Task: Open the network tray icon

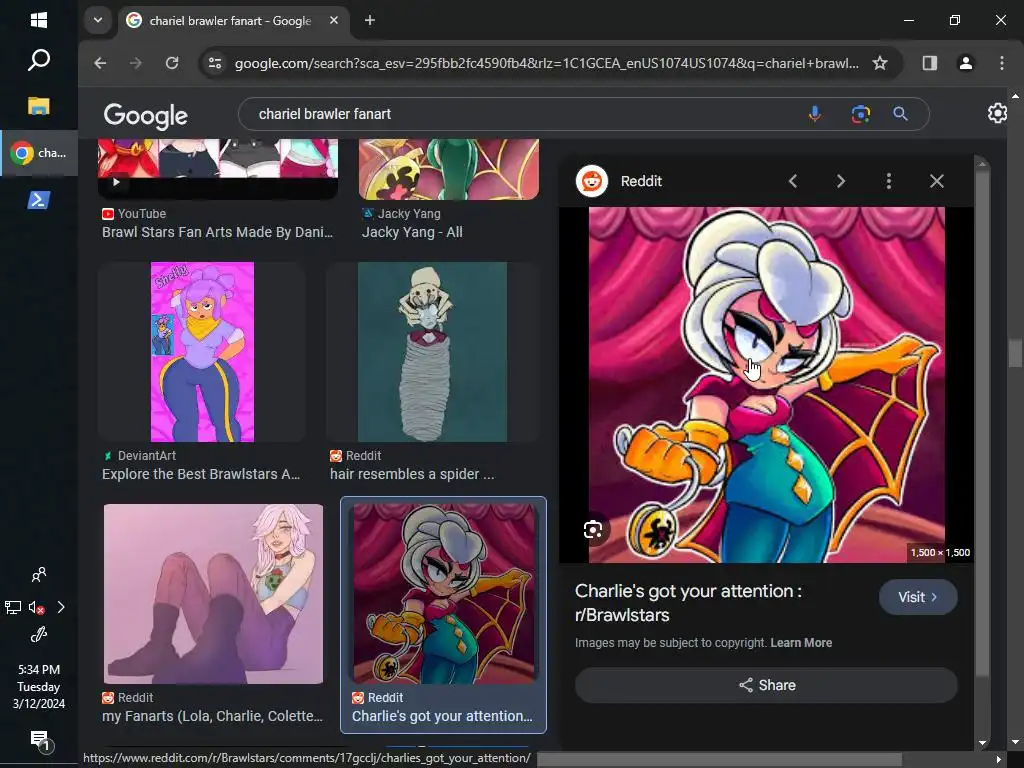Action: [13, 607]
